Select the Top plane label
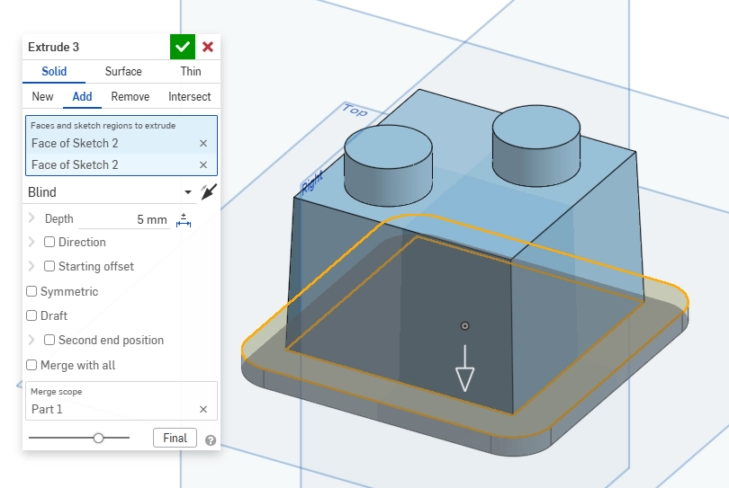This screenshot has height=488, width=729. point(355,110)
